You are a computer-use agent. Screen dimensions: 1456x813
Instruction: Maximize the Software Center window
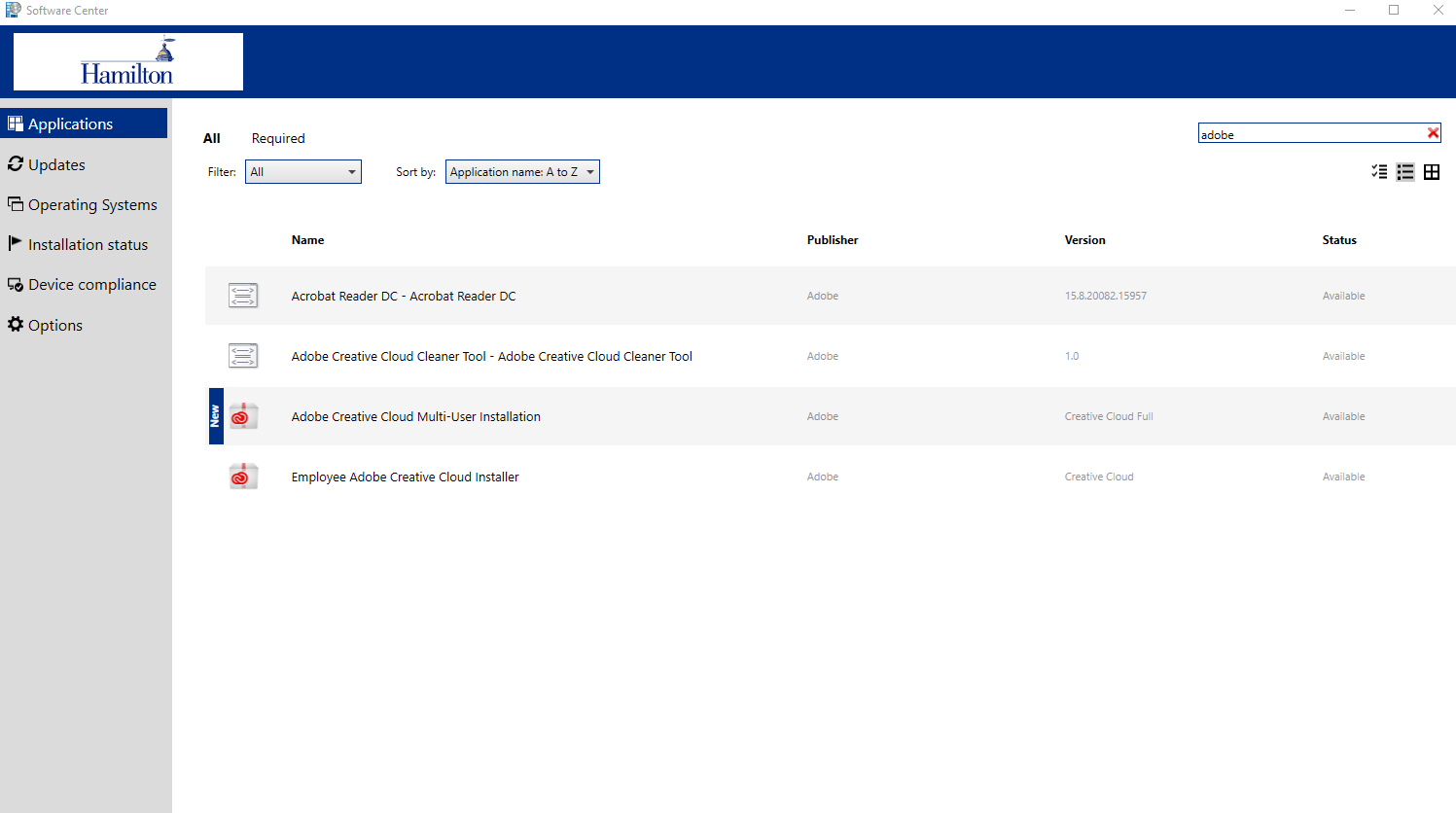coord(1394,10)
